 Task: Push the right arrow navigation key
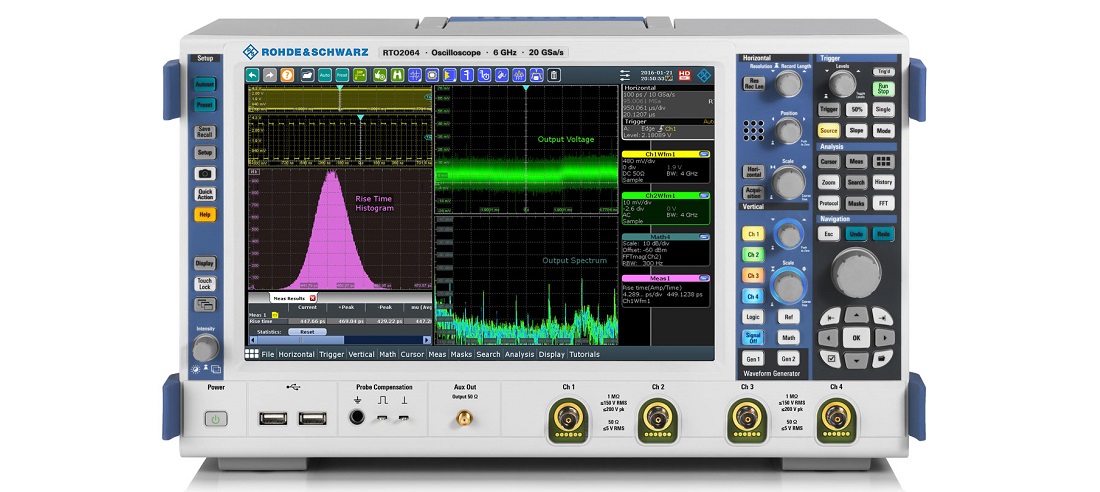[885, 338]
